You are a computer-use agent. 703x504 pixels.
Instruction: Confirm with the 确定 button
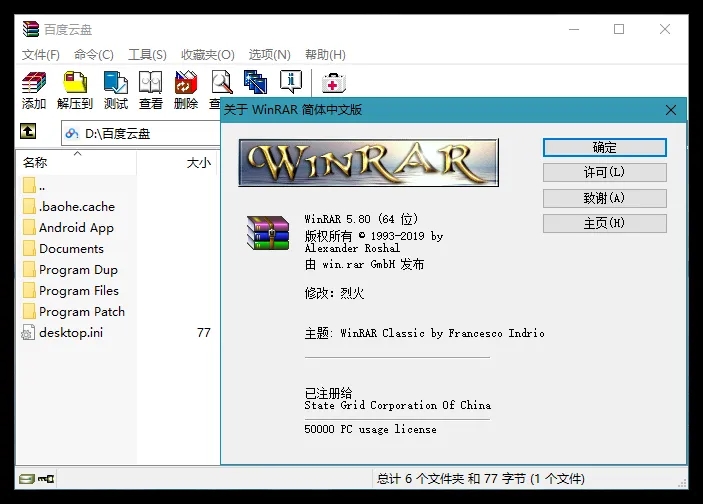[604, 148]
